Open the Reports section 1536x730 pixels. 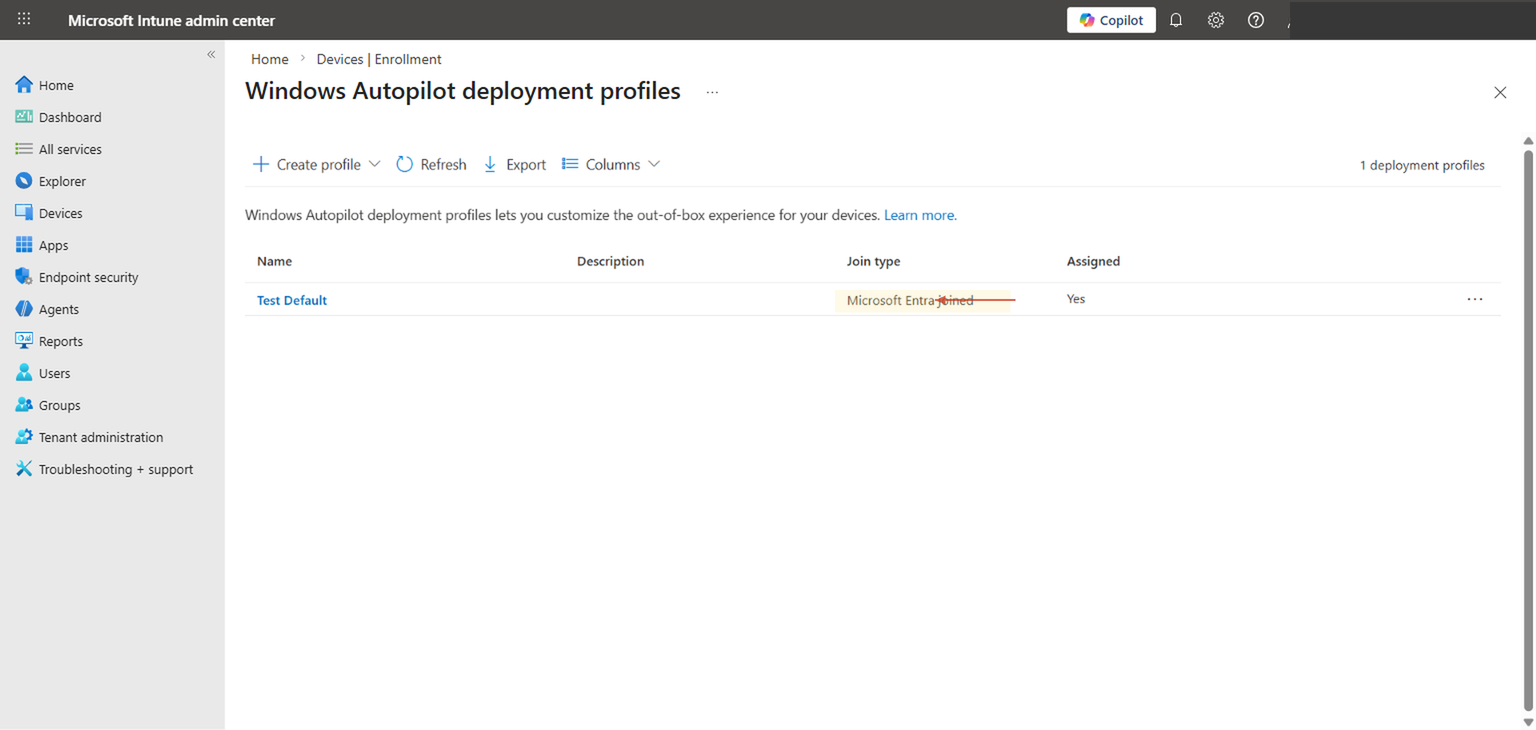60,340
